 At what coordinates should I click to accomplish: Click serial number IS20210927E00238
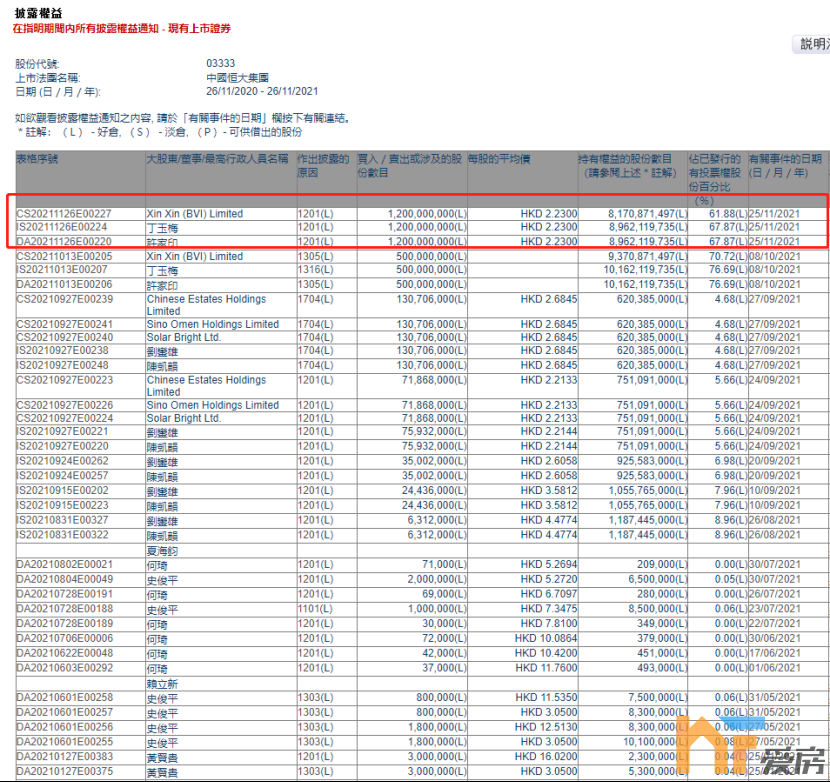tap(62, 350)
